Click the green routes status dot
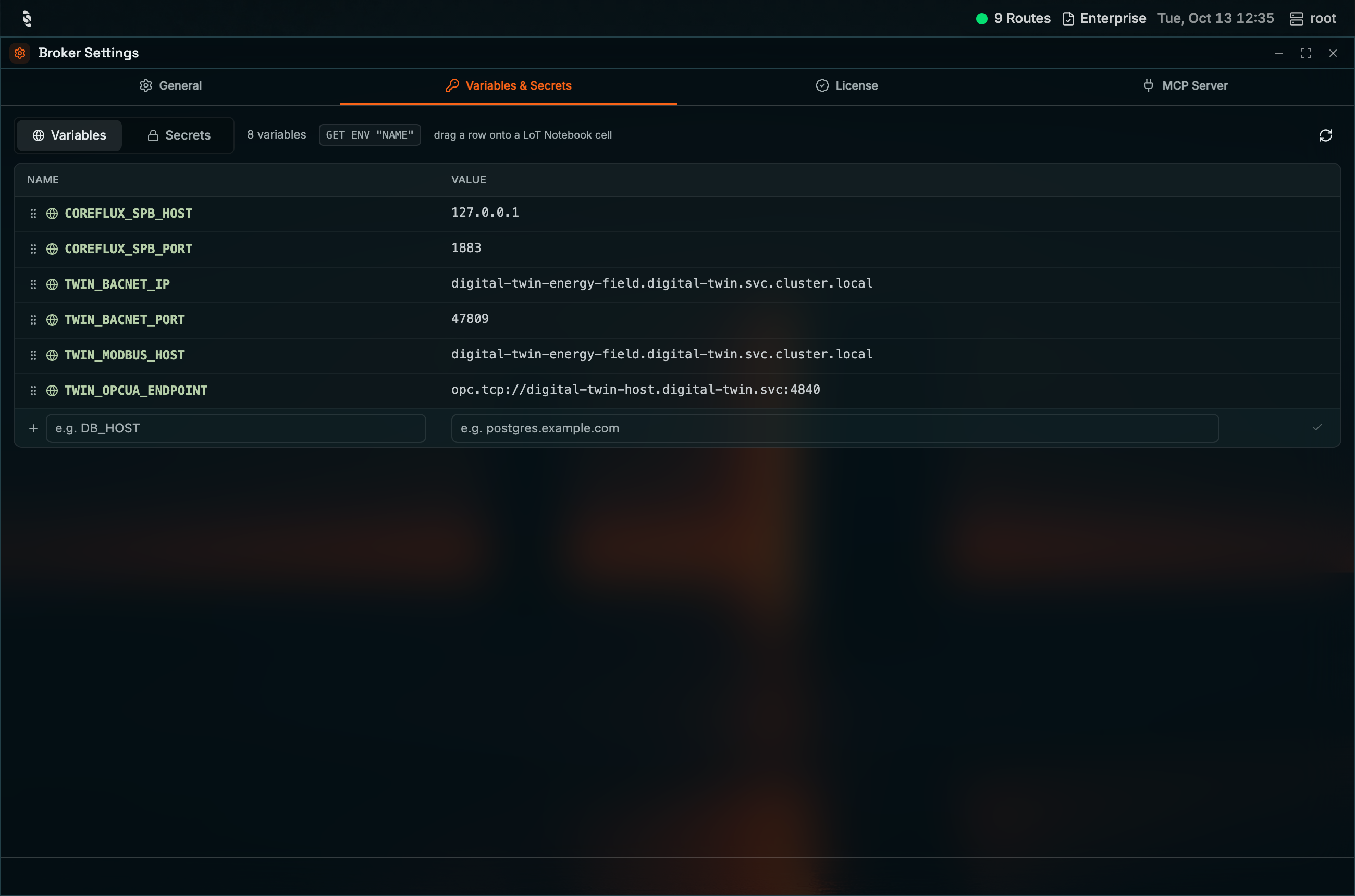 [982, 19]
